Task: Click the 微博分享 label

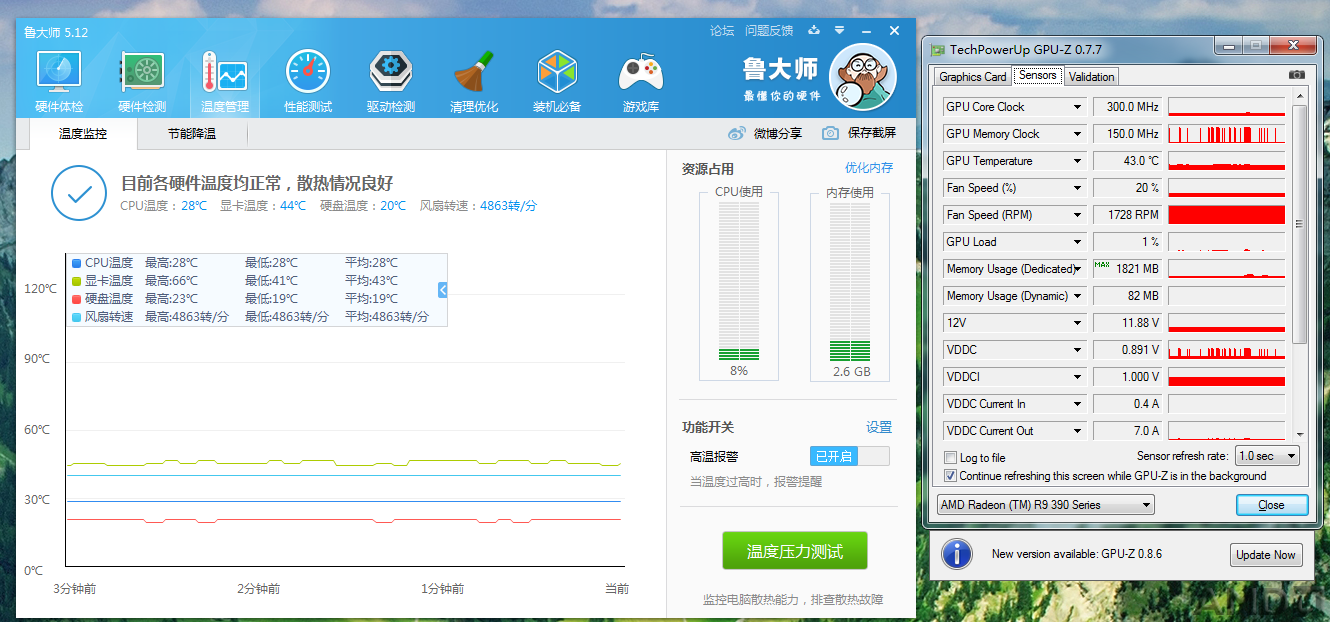Action: [x=777, y=133]
